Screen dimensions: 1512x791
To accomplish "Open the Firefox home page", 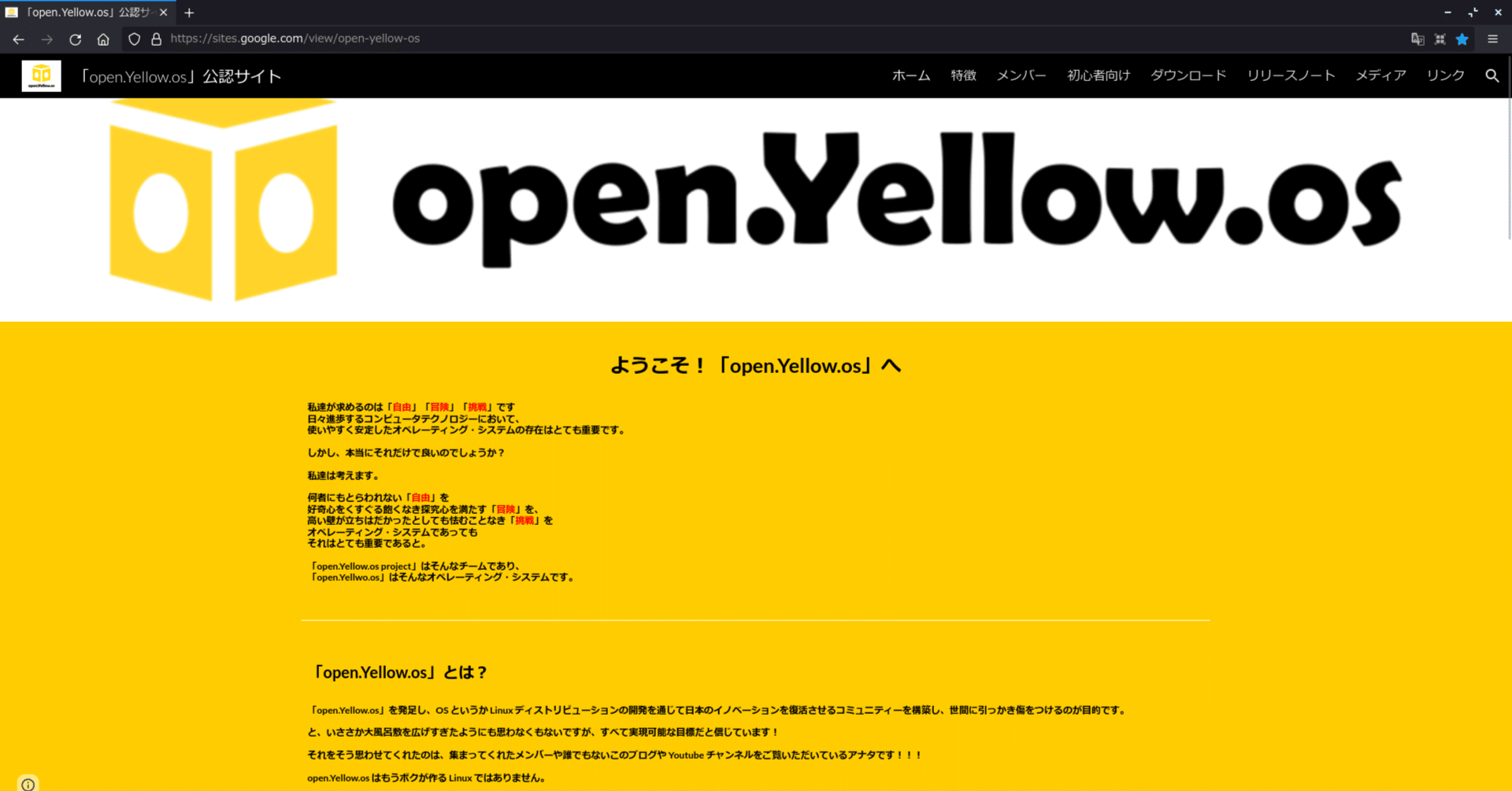I will pos(103,39).
